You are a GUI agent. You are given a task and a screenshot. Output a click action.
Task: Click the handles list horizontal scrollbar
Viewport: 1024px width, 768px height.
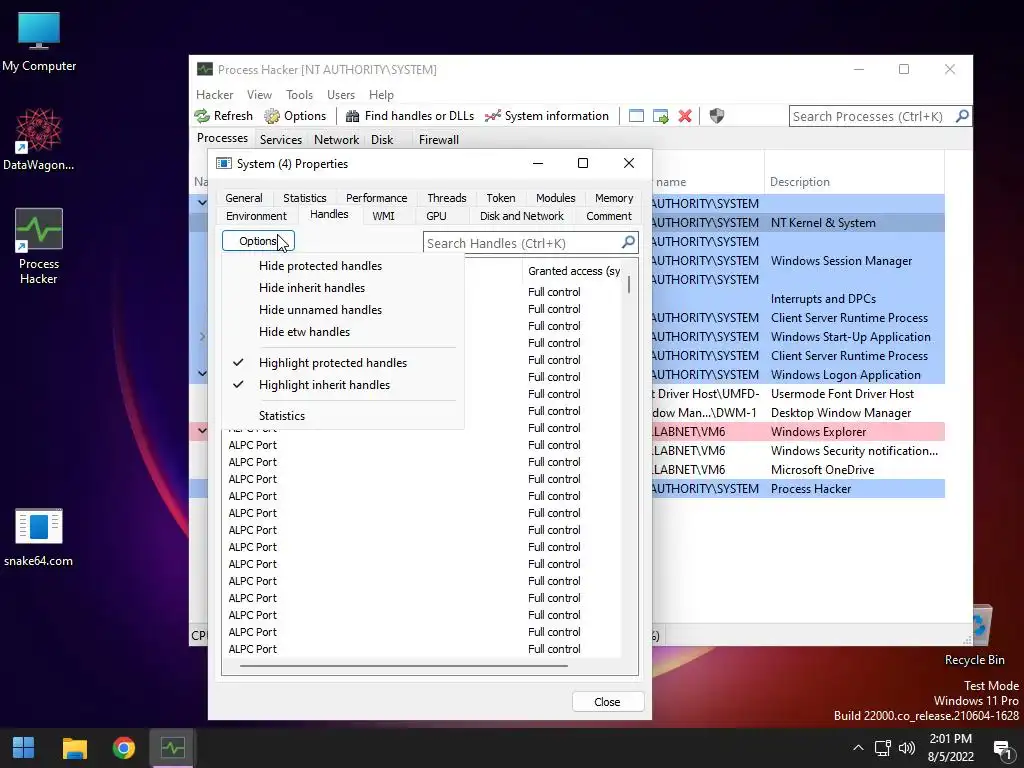click(404, 666)
